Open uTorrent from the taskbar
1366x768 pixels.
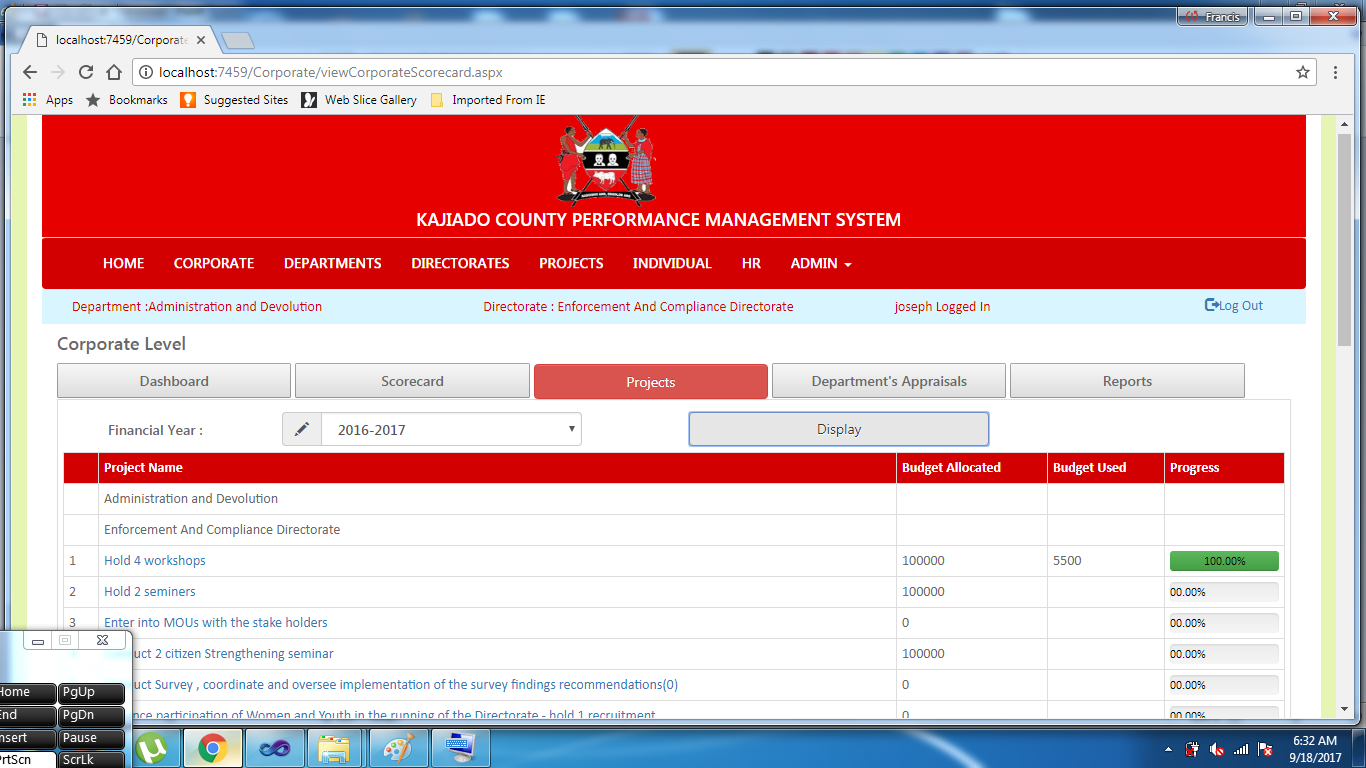[153, 748]
